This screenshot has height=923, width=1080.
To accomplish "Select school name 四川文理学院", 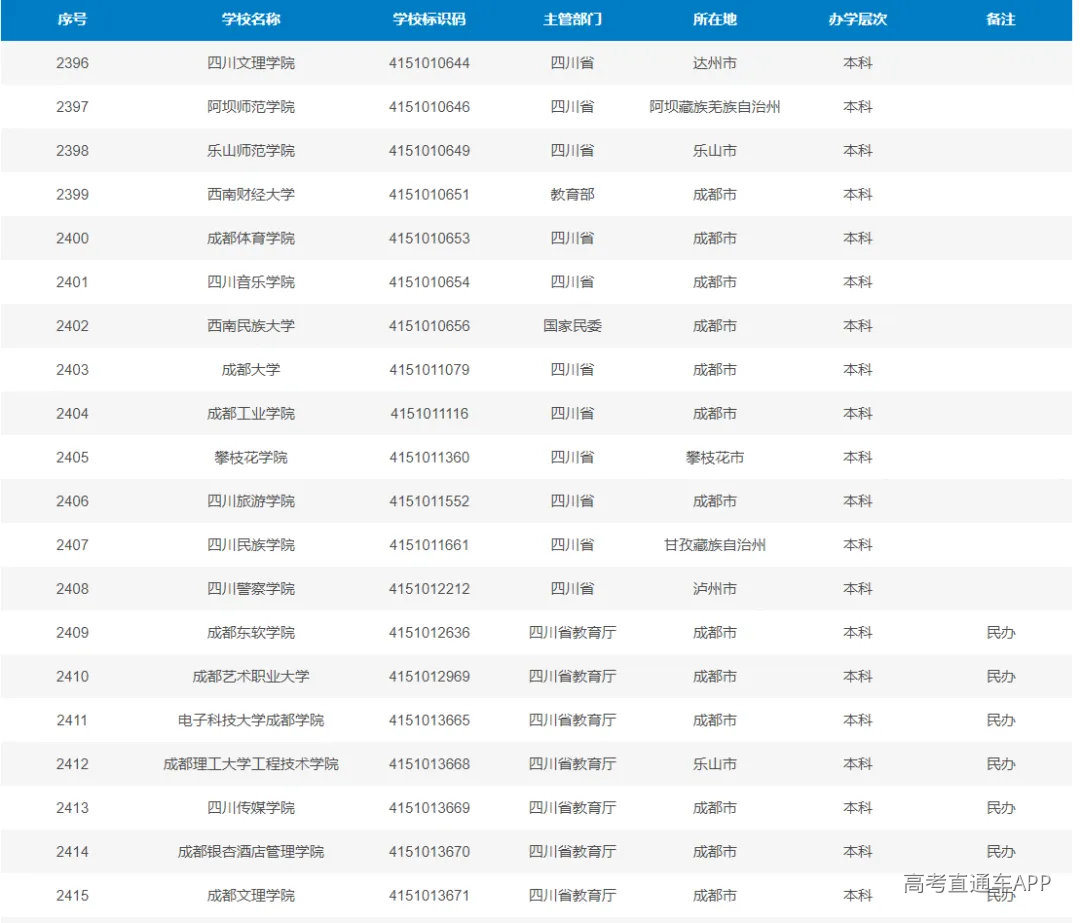I will point(251,63).
